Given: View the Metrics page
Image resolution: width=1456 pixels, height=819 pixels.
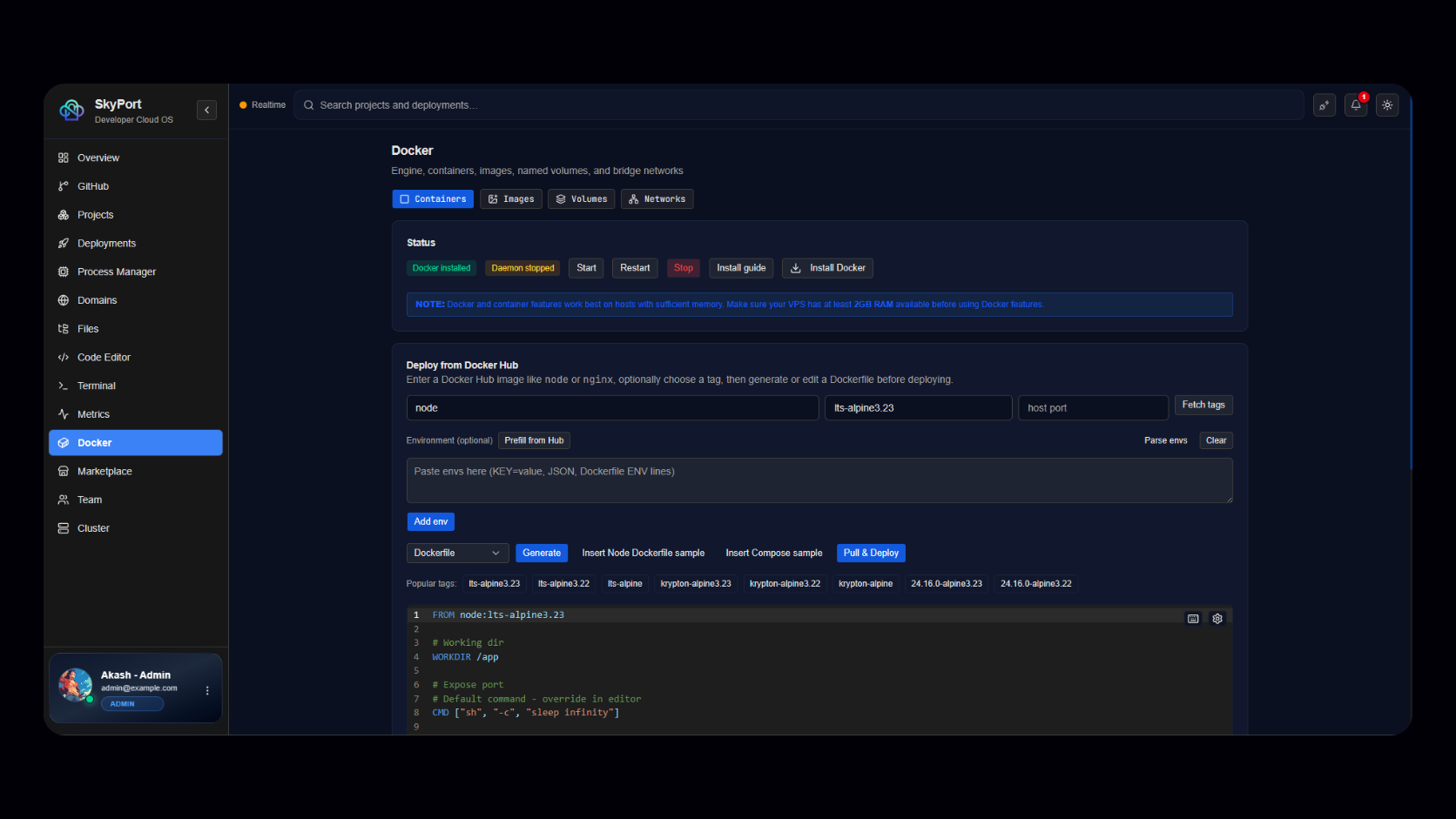Looking at the screenshot, I should [x=136, y=414].
